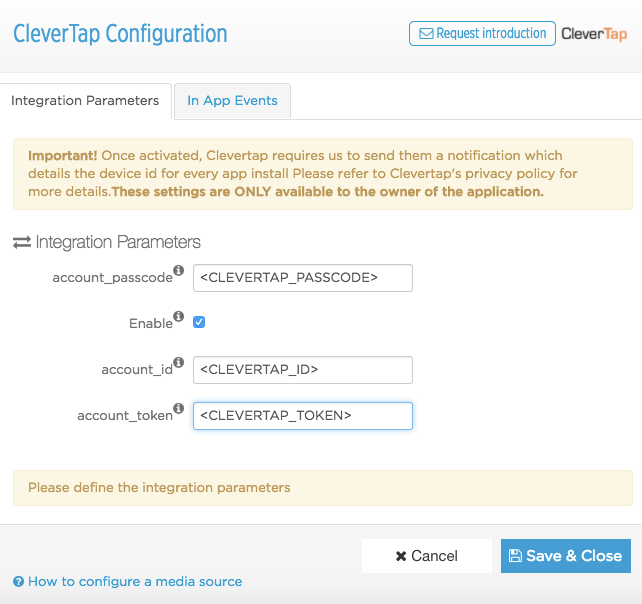Viewport: 642px width, 604px height.
Task: Click info icon beside account_passcode label
Action: [179, 270]
